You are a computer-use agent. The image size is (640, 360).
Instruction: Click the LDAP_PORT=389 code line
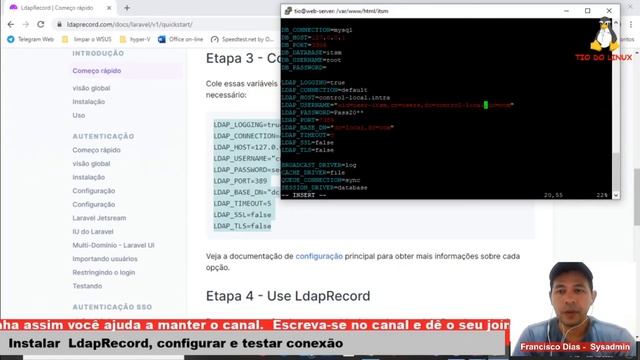240,181
